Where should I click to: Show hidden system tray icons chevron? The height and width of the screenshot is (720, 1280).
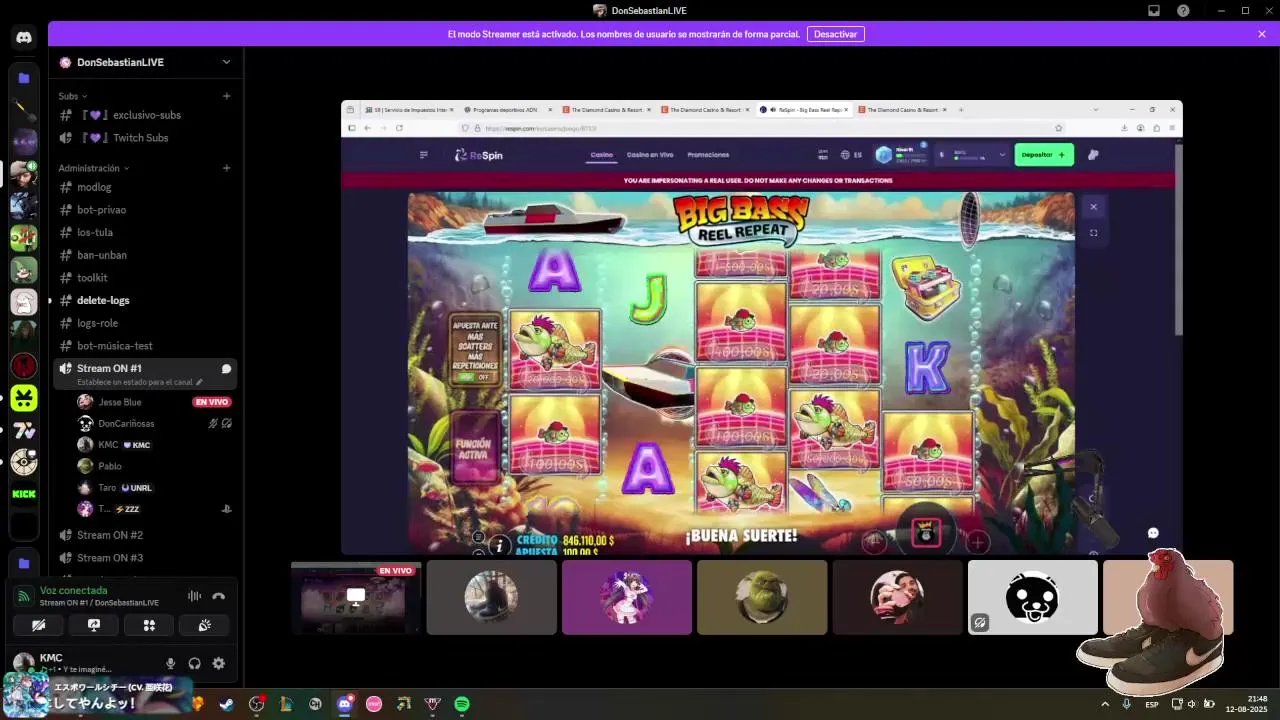(x=1106, y=704)
